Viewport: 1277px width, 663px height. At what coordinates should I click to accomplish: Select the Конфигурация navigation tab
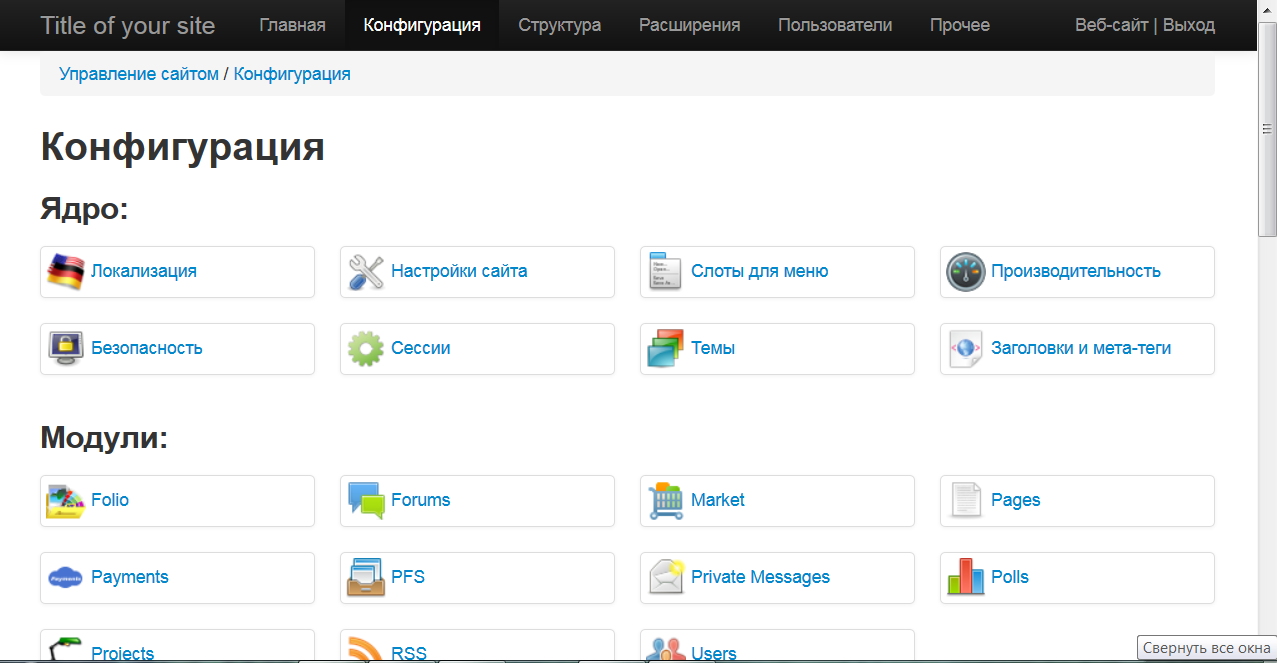(422, 25)
